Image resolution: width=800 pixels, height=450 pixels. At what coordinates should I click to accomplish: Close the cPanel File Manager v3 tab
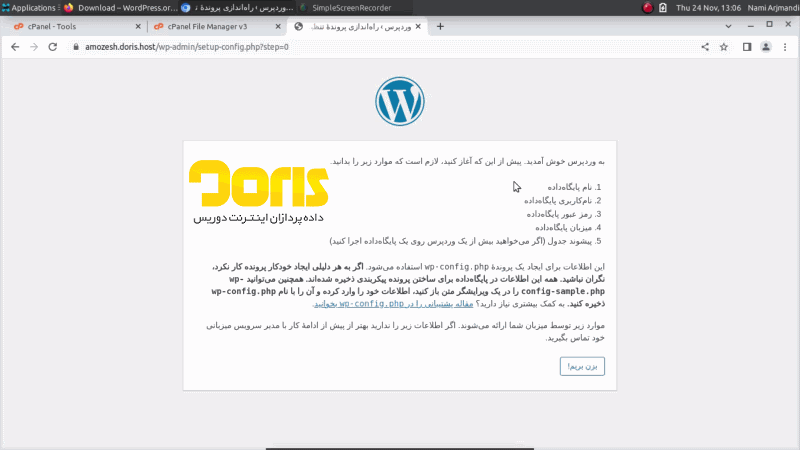pyautogui.click(x=278, y=27)
